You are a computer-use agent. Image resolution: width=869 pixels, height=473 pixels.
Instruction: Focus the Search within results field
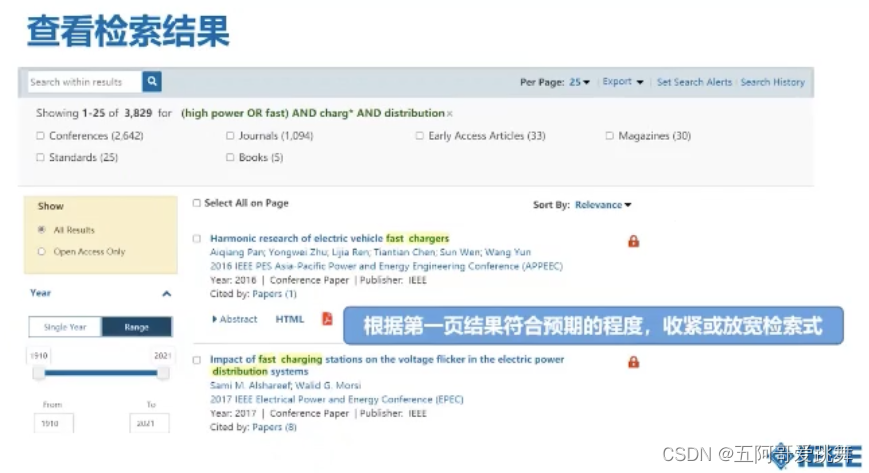click(x=85, y=82)
